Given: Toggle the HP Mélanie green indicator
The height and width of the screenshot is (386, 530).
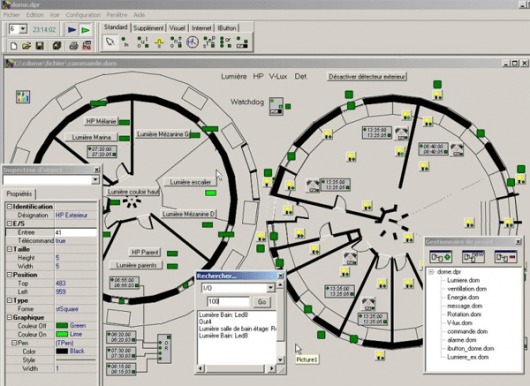Looking at the screenshot, I should tap(124, 122).
